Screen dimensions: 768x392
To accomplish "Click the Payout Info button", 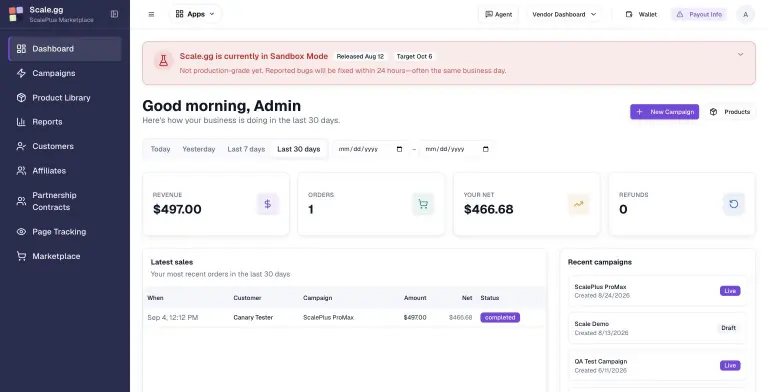I will (699, 14).
